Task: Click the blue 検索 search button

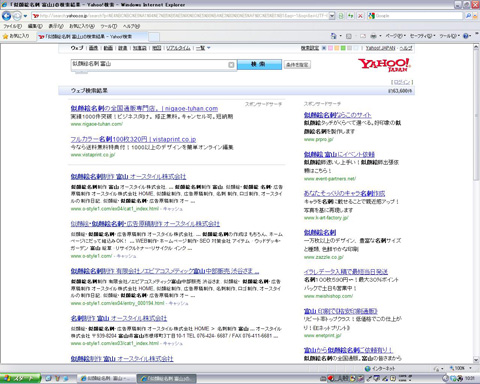Action: click(x=259, y=64)
